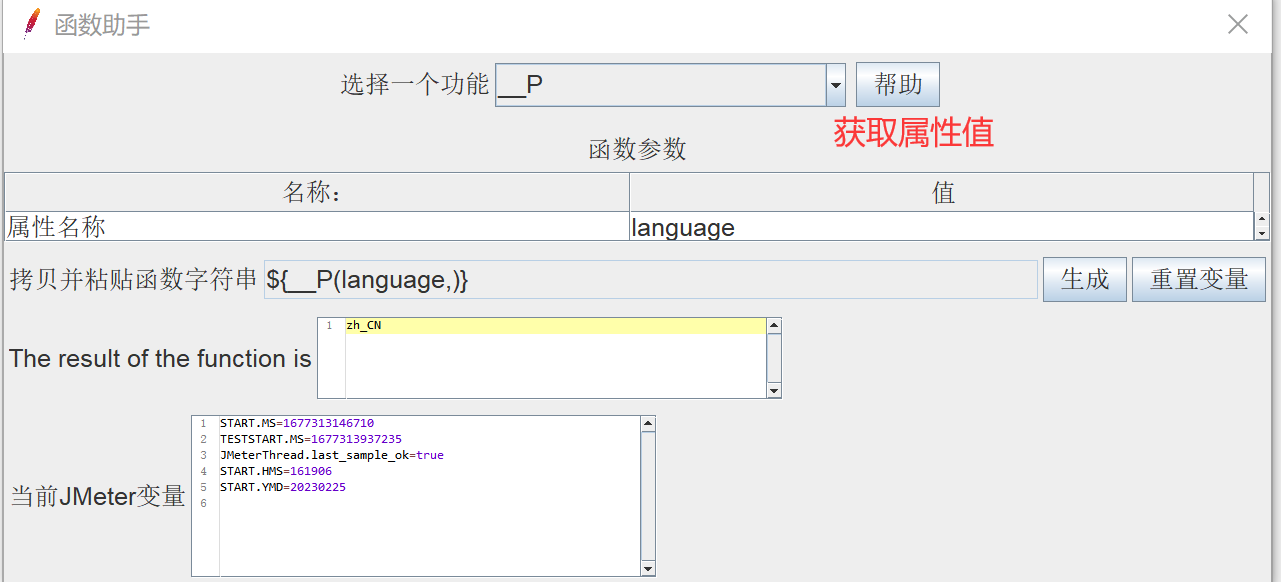The image size is (1281, 582).
Task: Open the function selection dropdown arrow
Action: tap(836, 85)
